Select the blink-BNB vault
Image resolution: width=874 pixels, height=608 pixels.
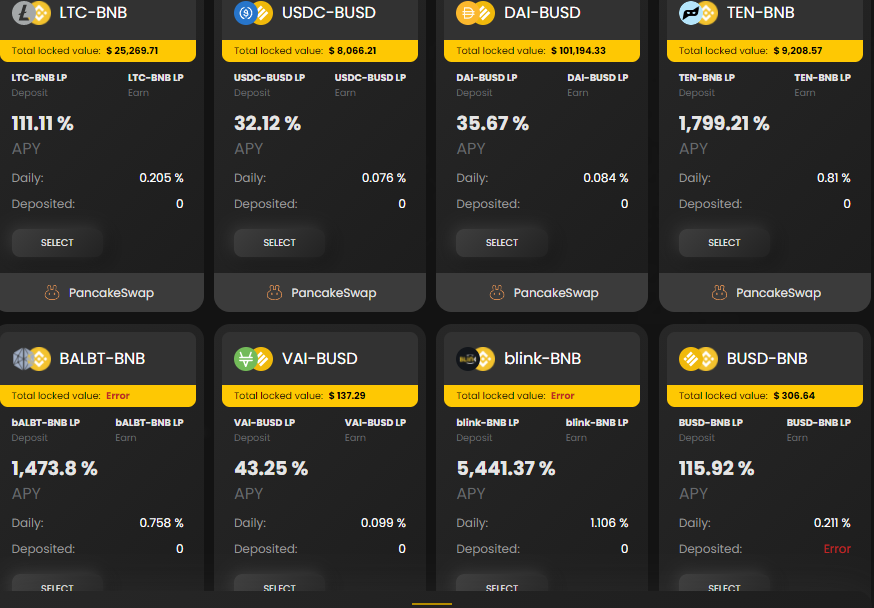502,583
